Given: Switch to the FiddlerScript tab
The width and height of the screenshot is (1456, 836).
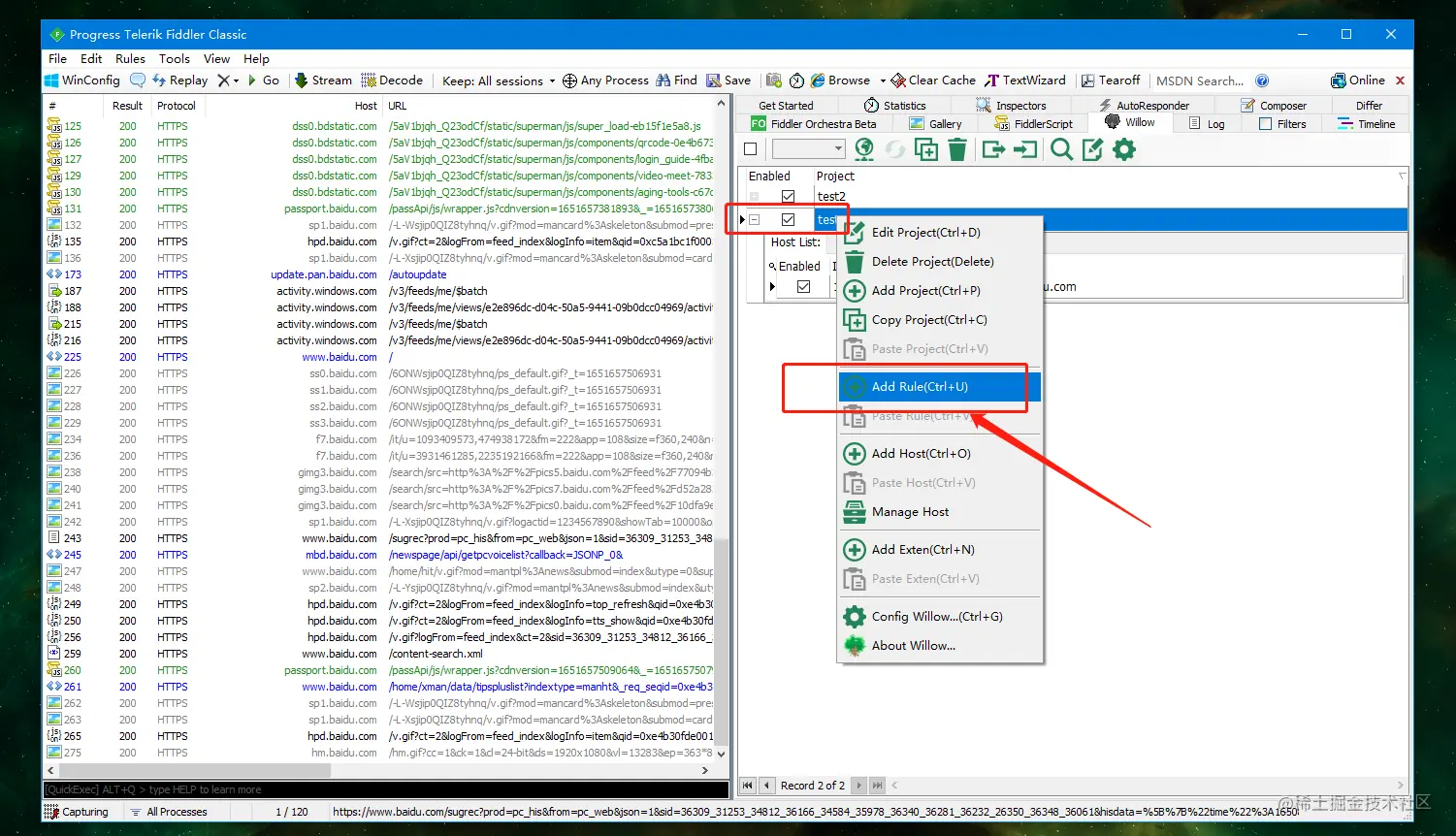Looking at the screenshot, I should [x=1034, y=124].
